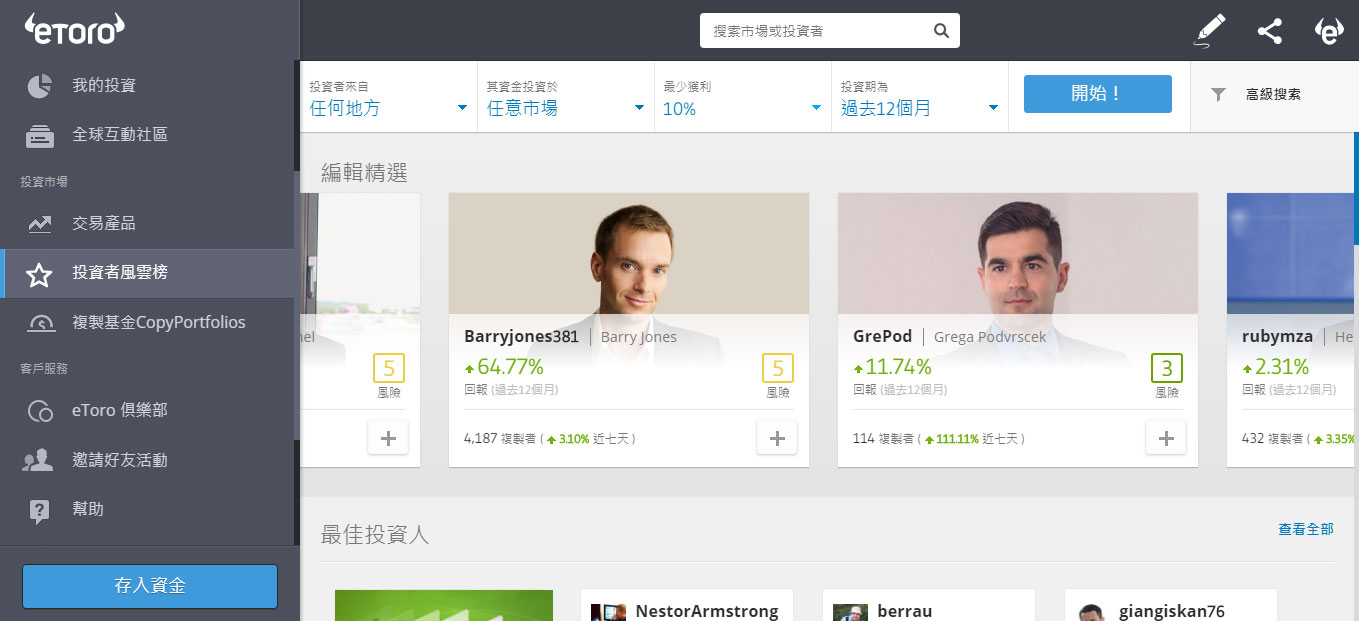Click the eToro bull logo icon top-right
The image size is (1359, 621).
coord(1329,31)
